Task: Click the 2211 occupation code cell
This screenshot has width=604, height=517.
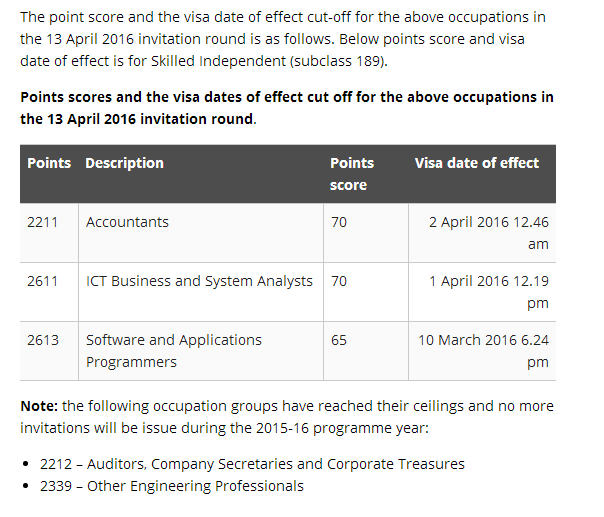Action: click(43, 222)
